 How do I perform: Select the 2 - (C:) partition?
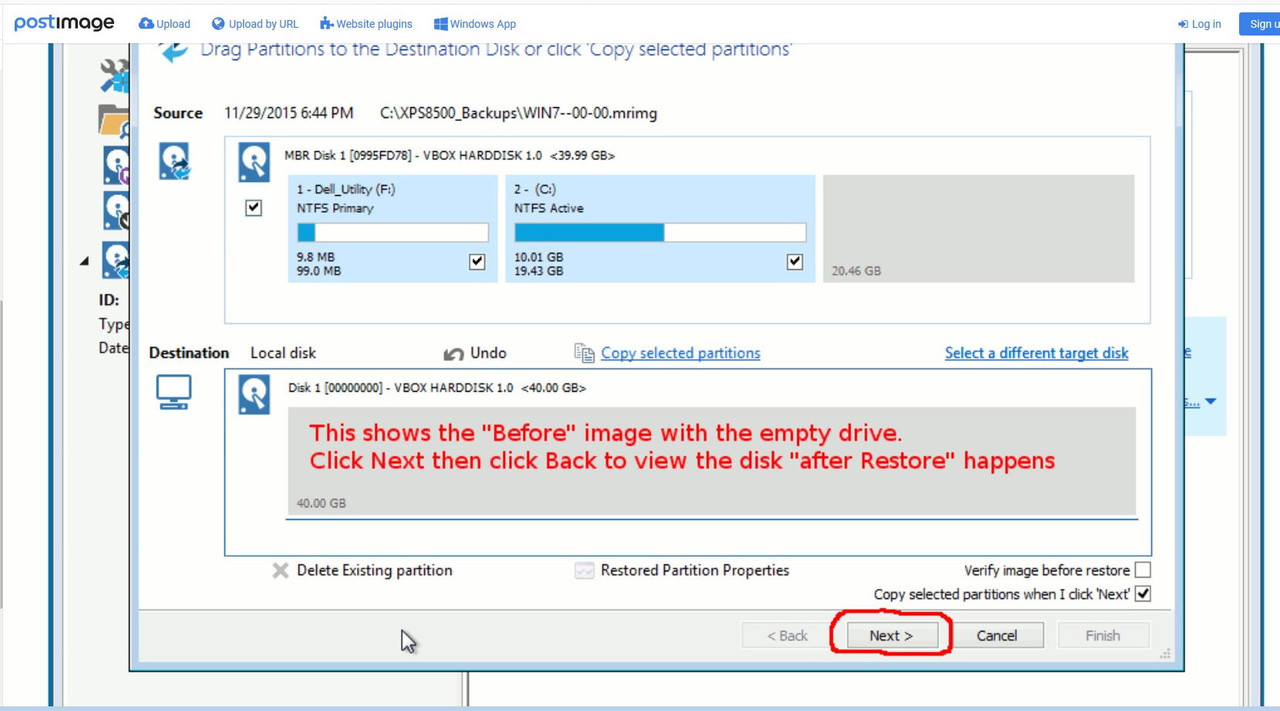tap(661, 228)
